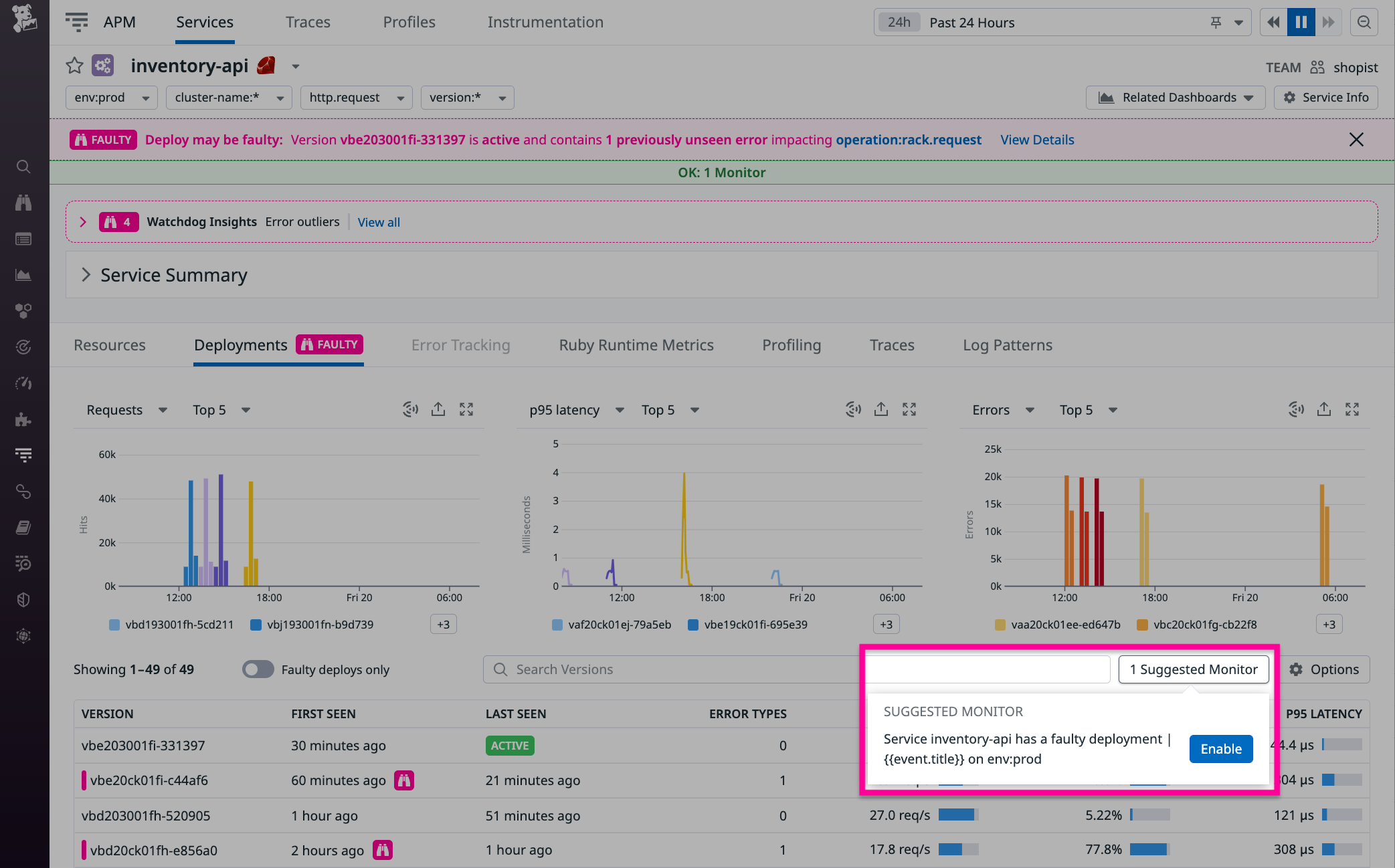This screenshot has height=868, width=1395.
Task: Open search from the left sidebar
Action: pyautogui.click(x=23, y=167)
